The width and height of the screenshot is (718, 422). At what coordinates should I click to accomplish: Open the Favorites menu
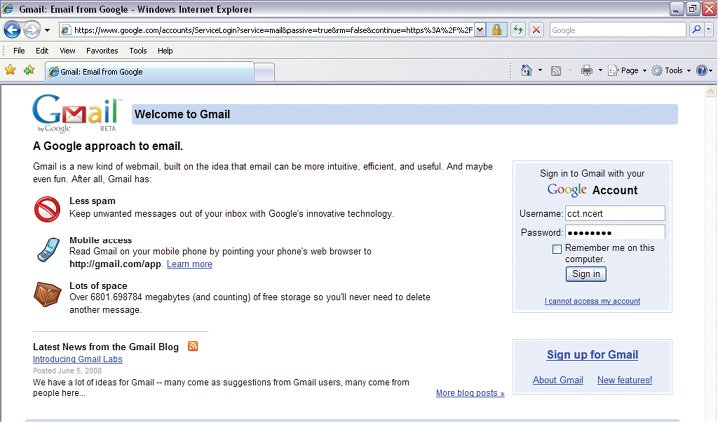(102, 51)
